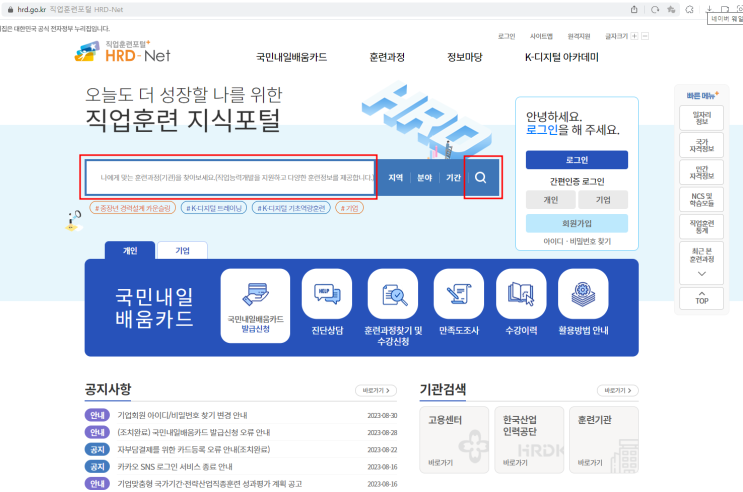Image resolution: width=743 pixels, height=492 pixels.
Task: Open 정보마당 main menu
Action: click(x=465, y=57)
